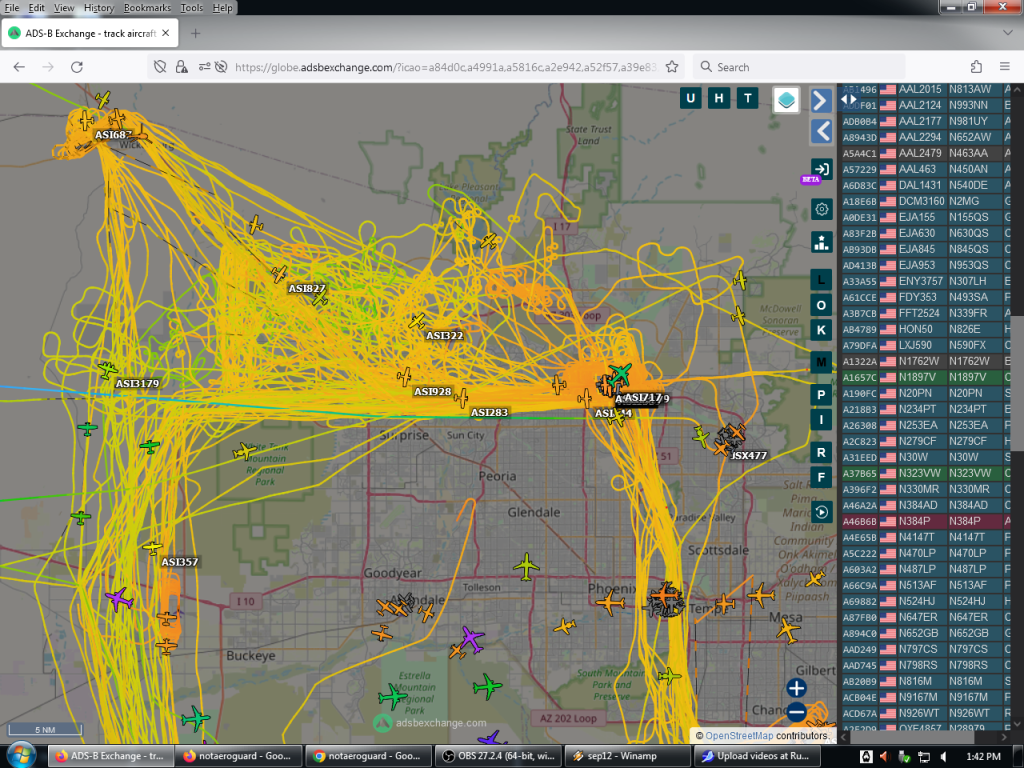Select aircraft row AAL2479 N463AA
This screenshot has height=768, width=1024.
(925, 153)
